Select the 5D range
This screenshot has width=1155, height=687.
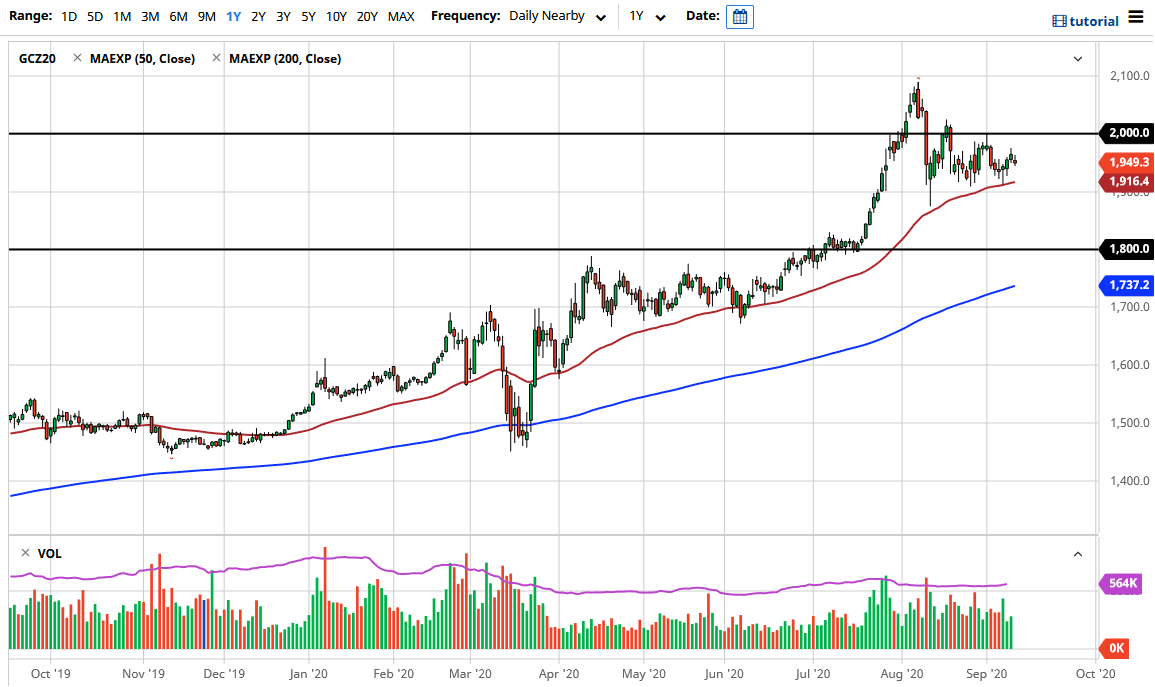click(95, 16)
